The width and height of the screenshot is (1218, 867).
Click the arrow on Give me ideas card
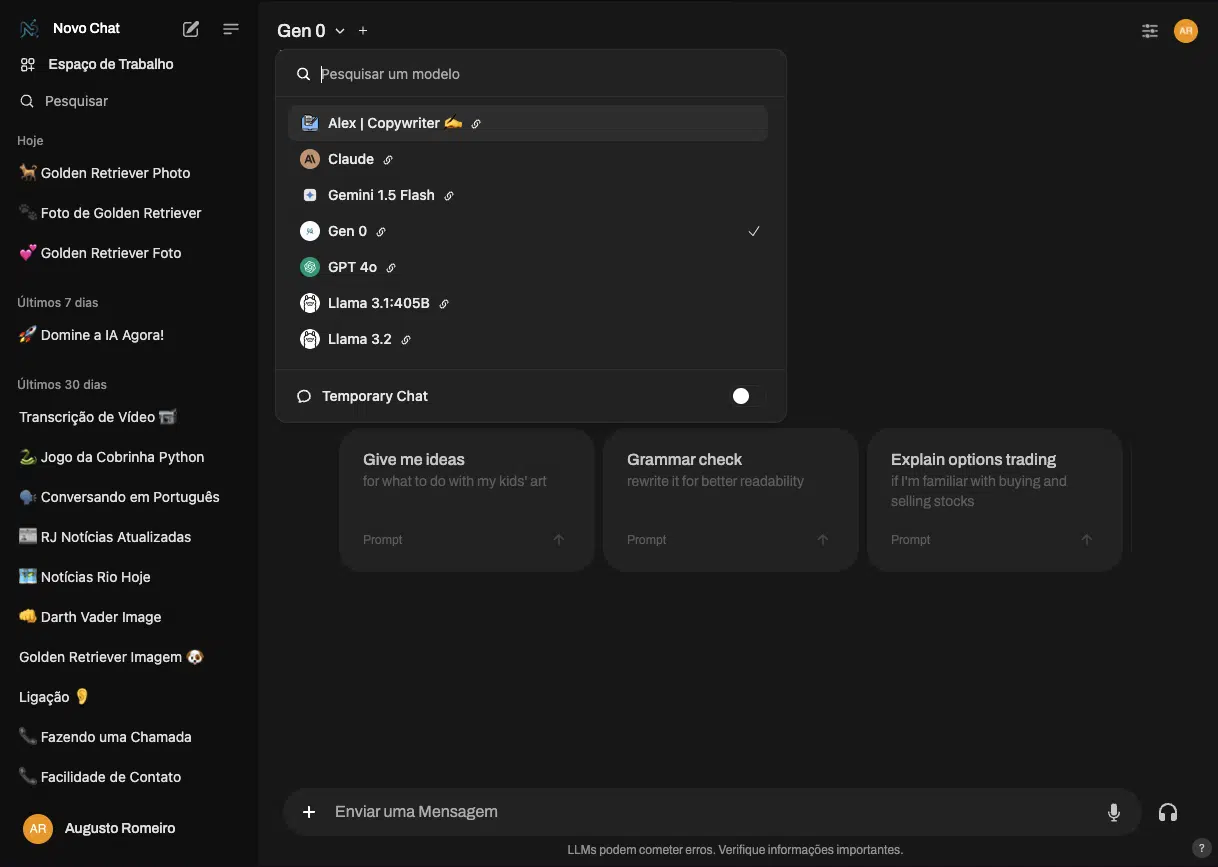[x=559, y=540]
